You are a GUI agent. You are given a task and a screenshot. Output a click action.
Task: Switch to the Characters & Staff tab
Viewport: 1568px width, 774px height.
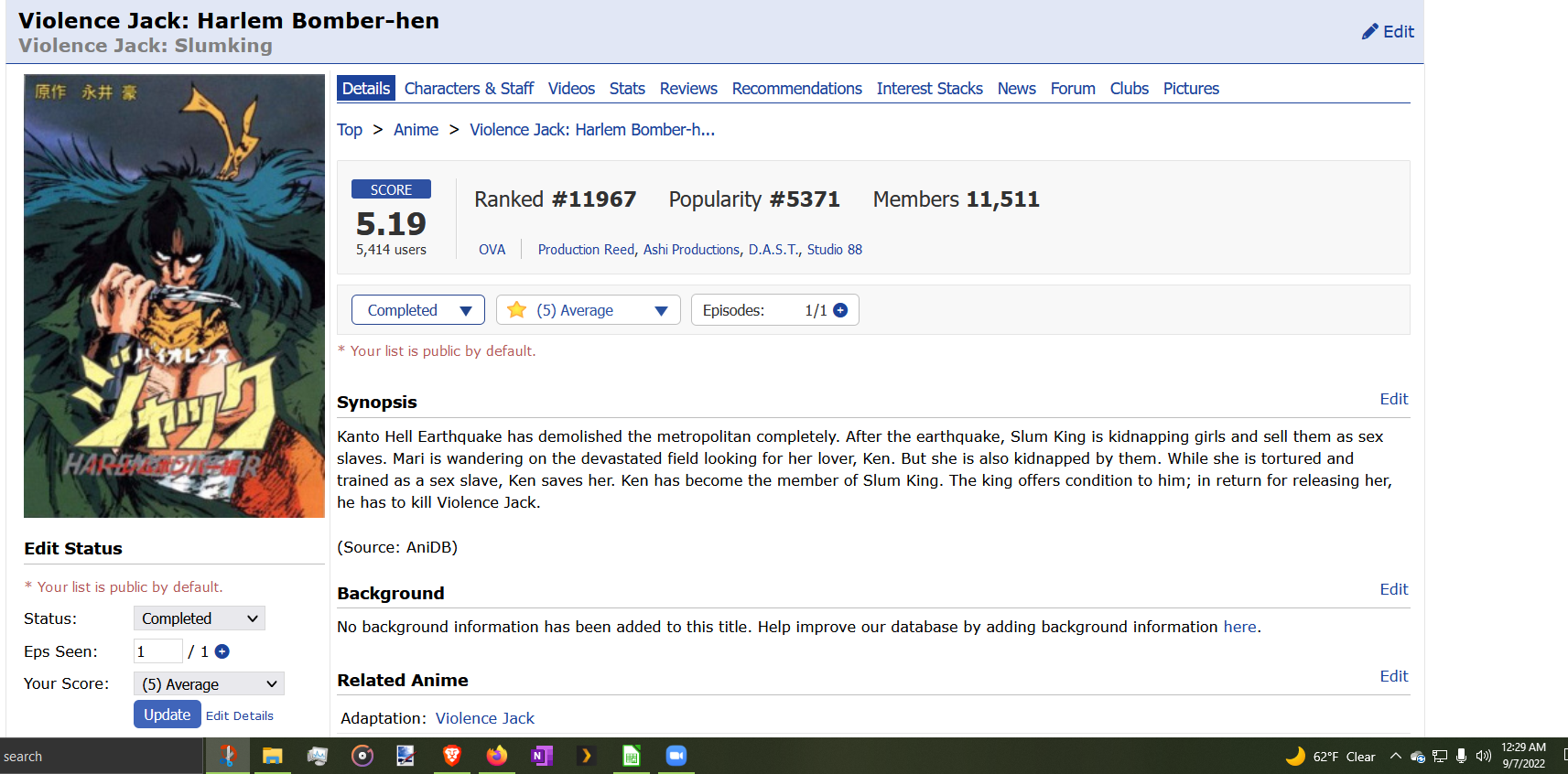point(469,89)
